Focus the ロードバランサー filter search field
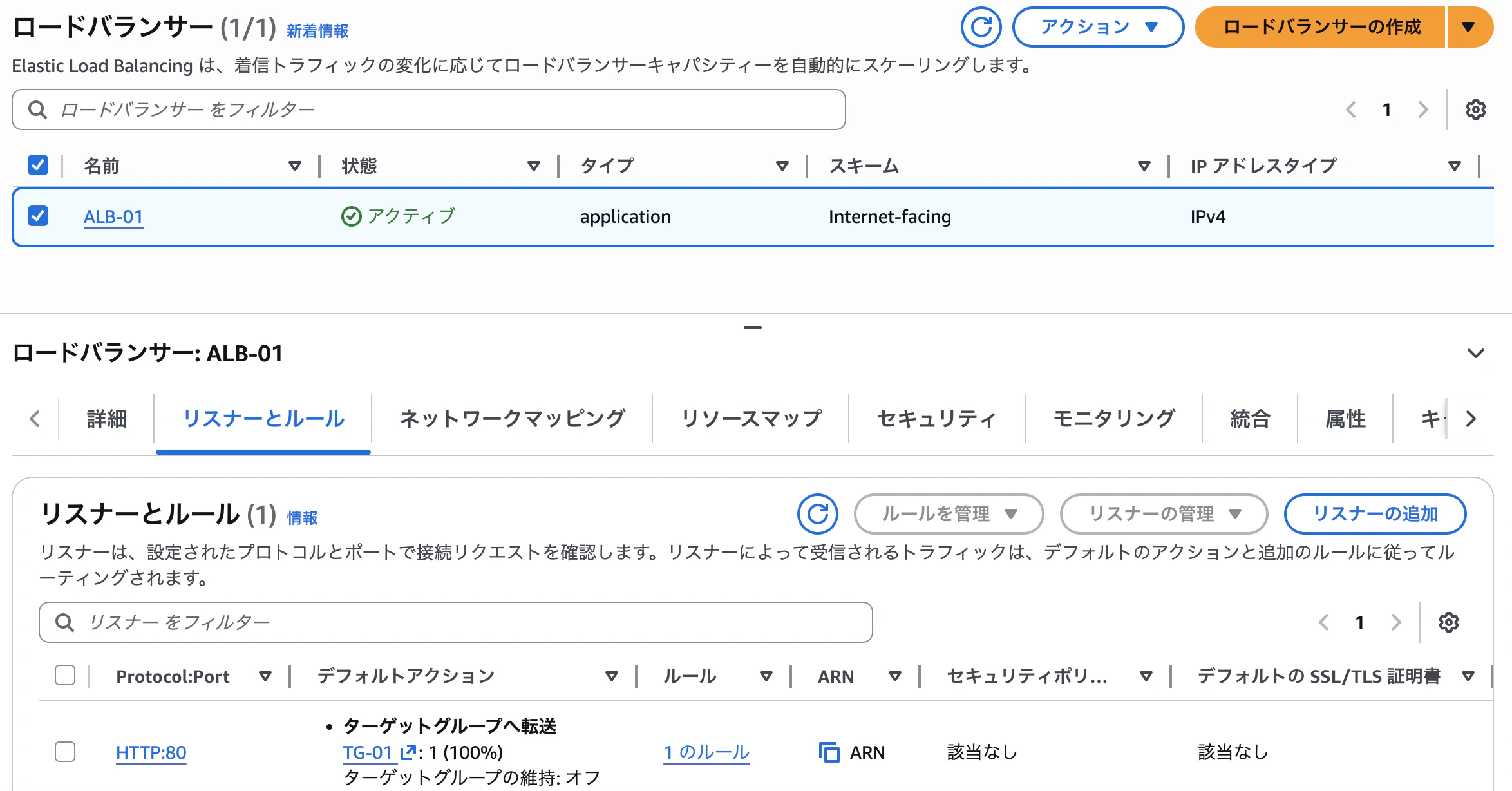The height and width of the screenshot is (791, 1512). pyautogui.click(x=428, y=110)
